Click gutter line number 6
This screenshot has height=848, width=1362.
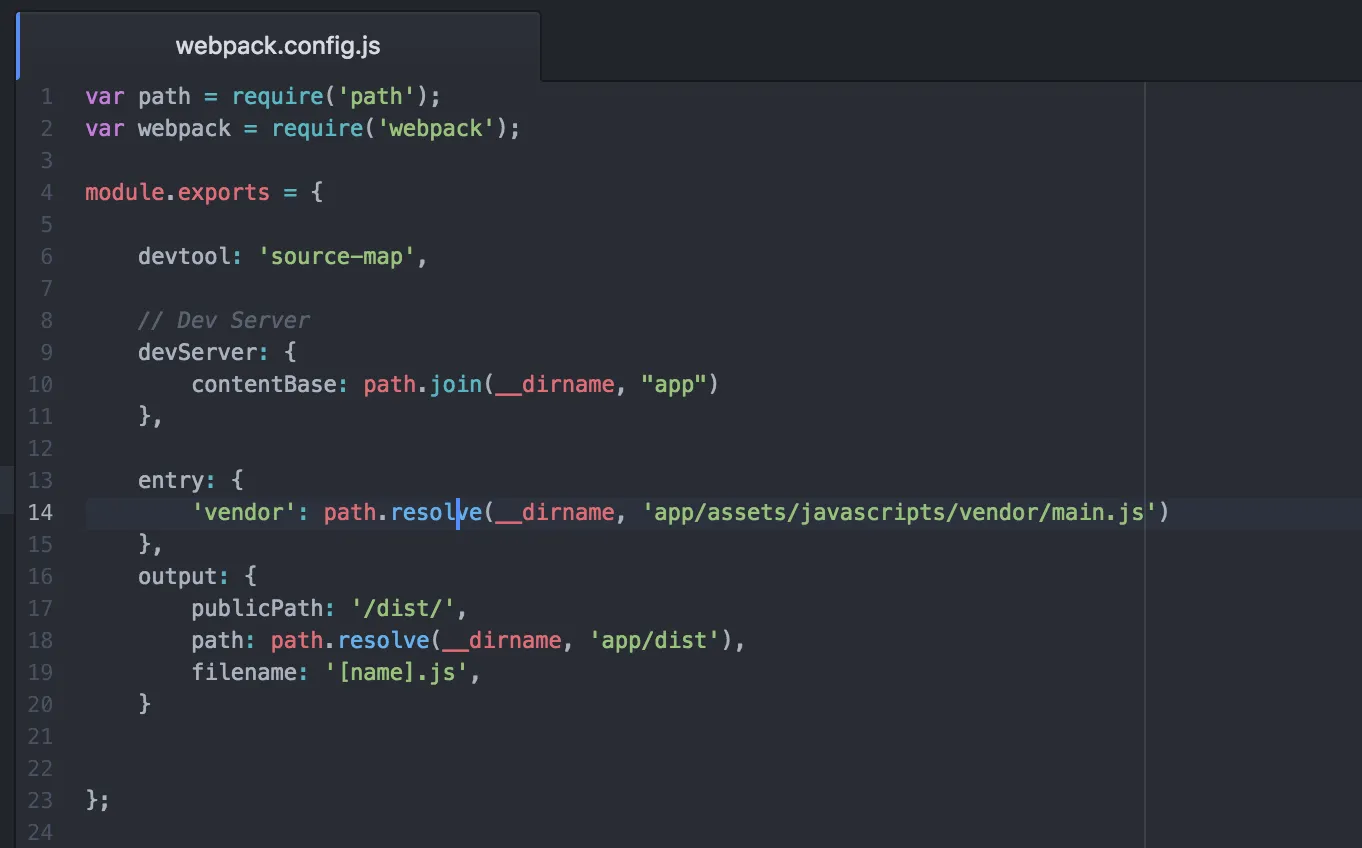pyautogui.click(x=47, y=256)
